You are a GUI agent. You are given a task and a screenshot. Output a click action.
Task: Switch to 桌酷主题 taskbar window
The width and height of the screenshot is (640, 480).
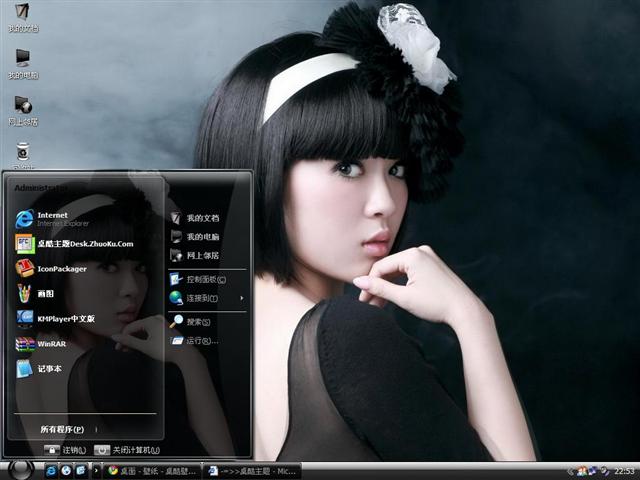(251, 471)
